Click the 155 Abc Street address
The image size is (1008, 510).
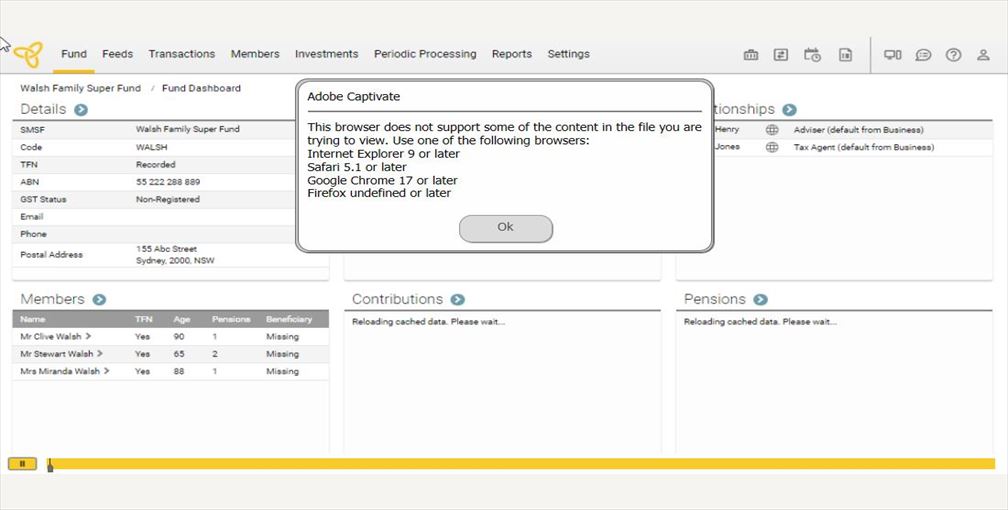coord(166,249)
